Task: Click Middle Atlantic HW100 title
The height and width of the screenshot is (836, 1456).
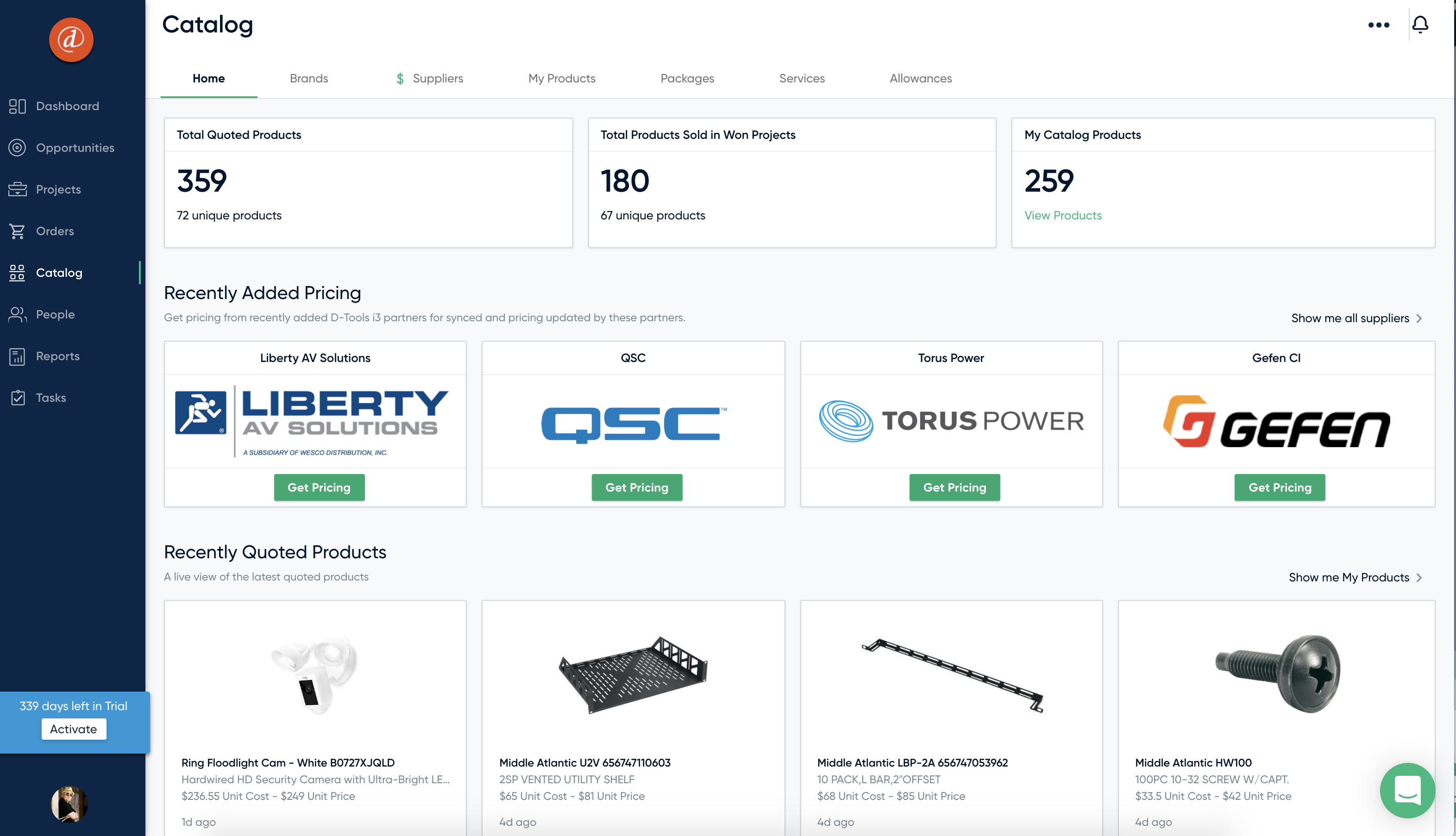Action: pyautogui.click(x=1193, y=762)
